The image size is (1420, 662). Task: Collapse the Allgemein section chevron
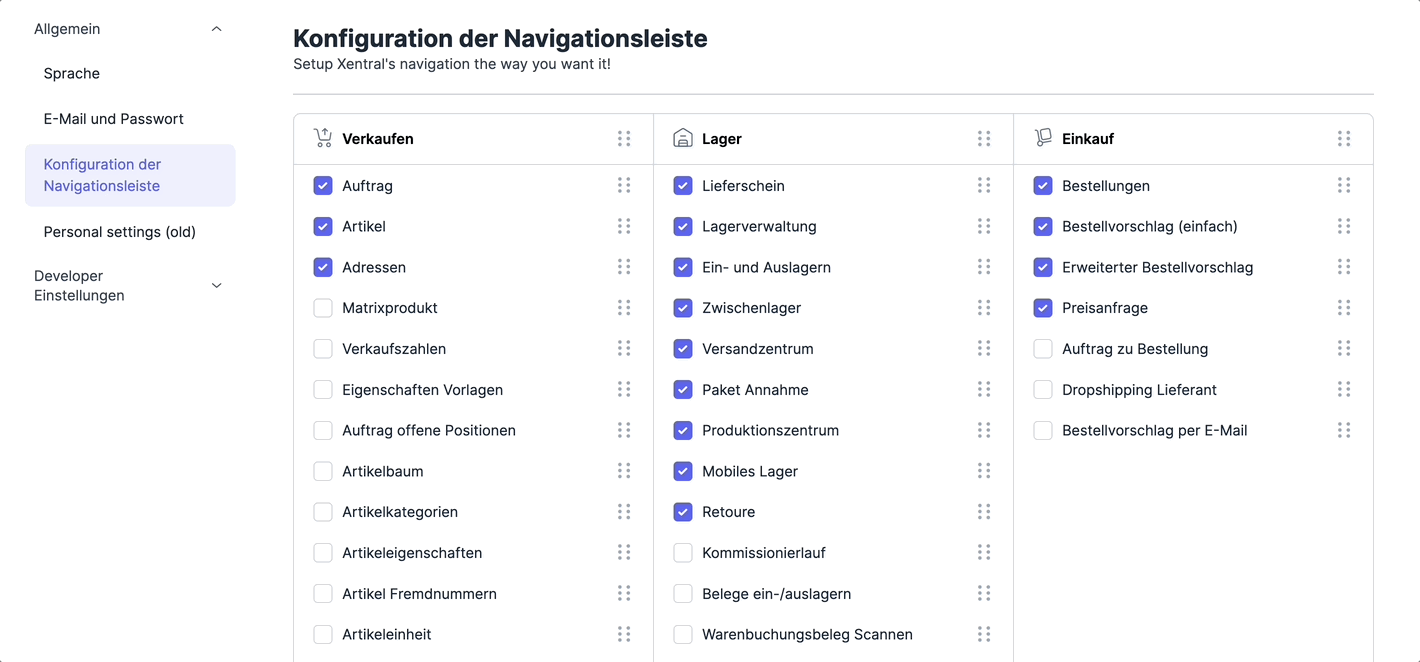pos(217,29)
